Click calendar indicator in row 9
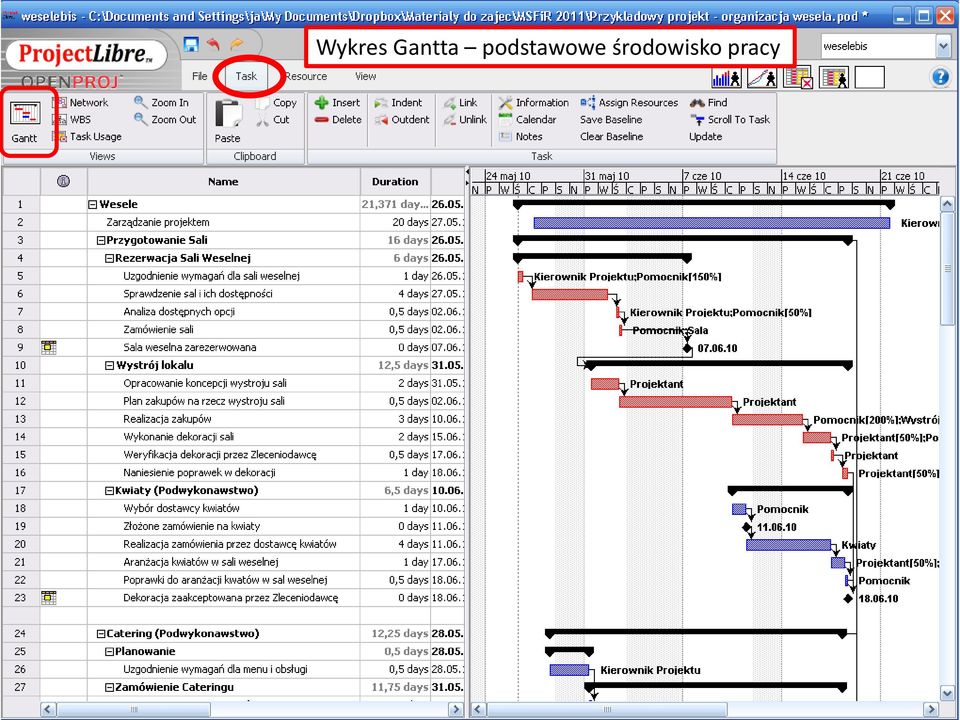The width and height of the screenshot is (960, 720). pyautogui.click(x=48, y=348)
